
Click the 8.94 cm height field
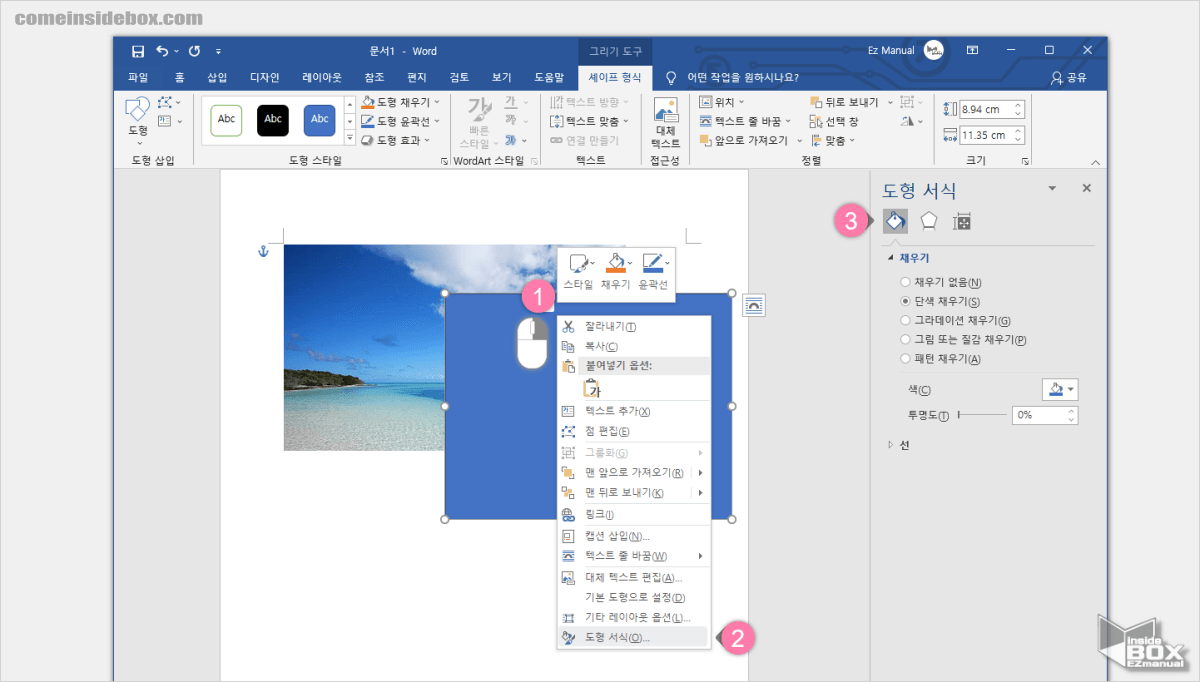[x=986, y=109]
